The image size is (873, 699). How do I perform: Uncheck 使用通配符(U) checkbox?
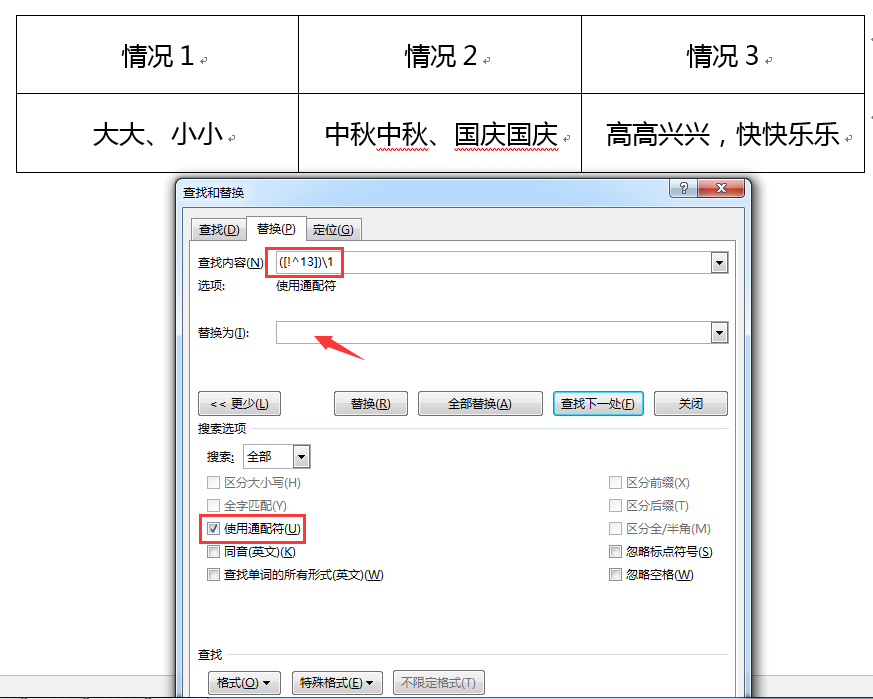213,529
